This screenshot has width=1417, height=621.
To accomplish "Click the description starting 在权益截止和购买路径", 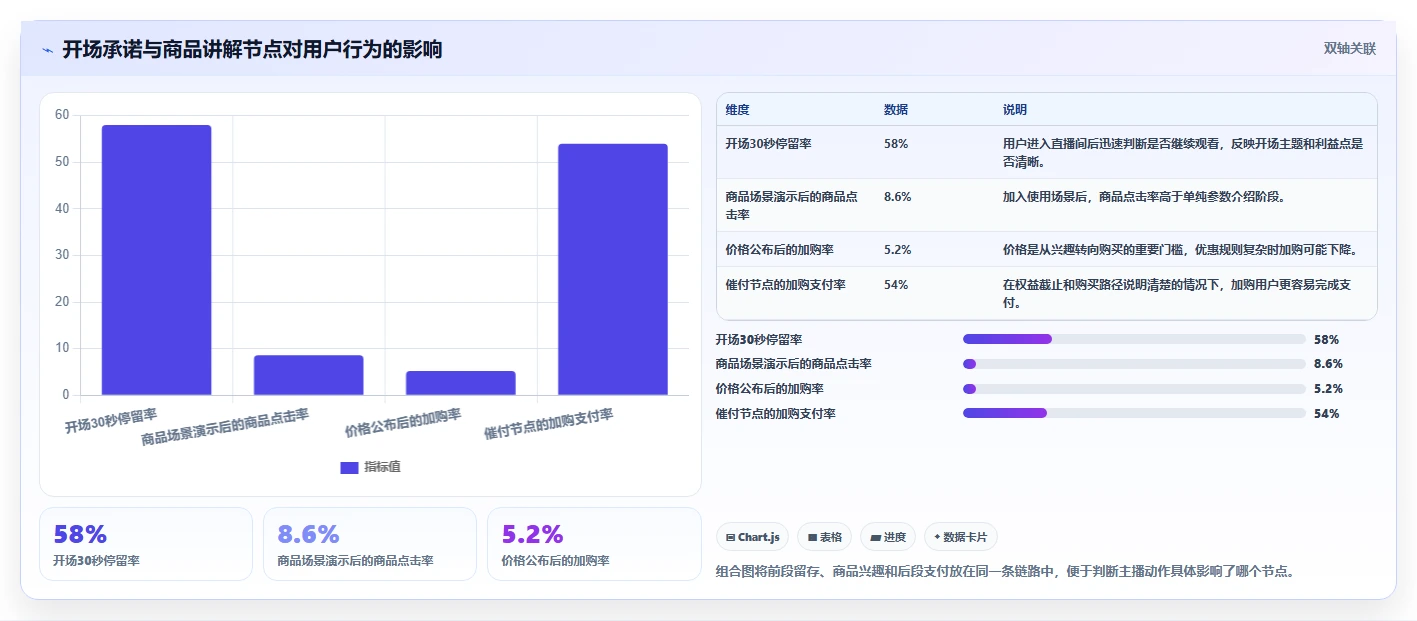I will click(1177, 293).
